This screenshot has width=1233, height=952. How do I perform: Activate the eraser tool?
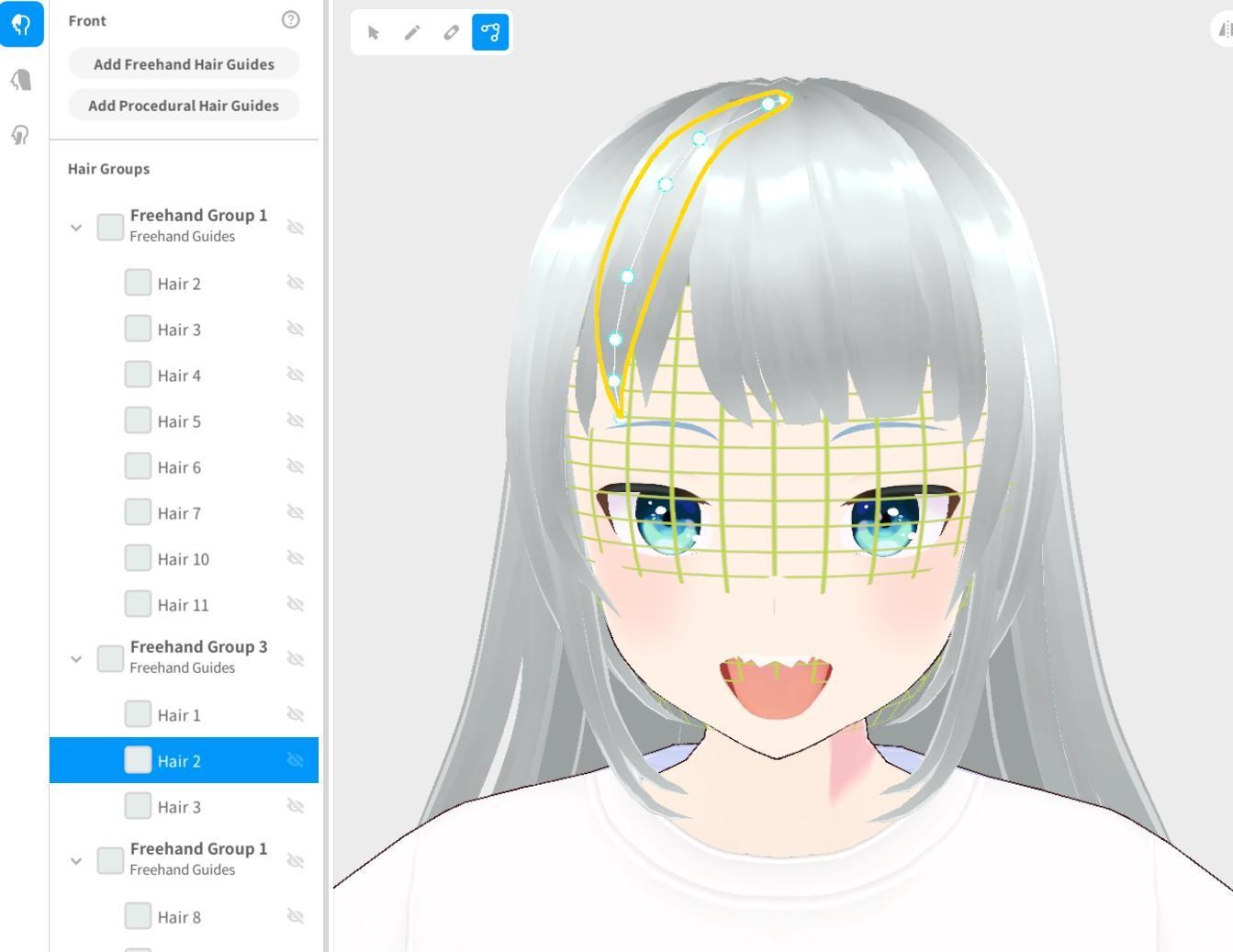[451, 32]
